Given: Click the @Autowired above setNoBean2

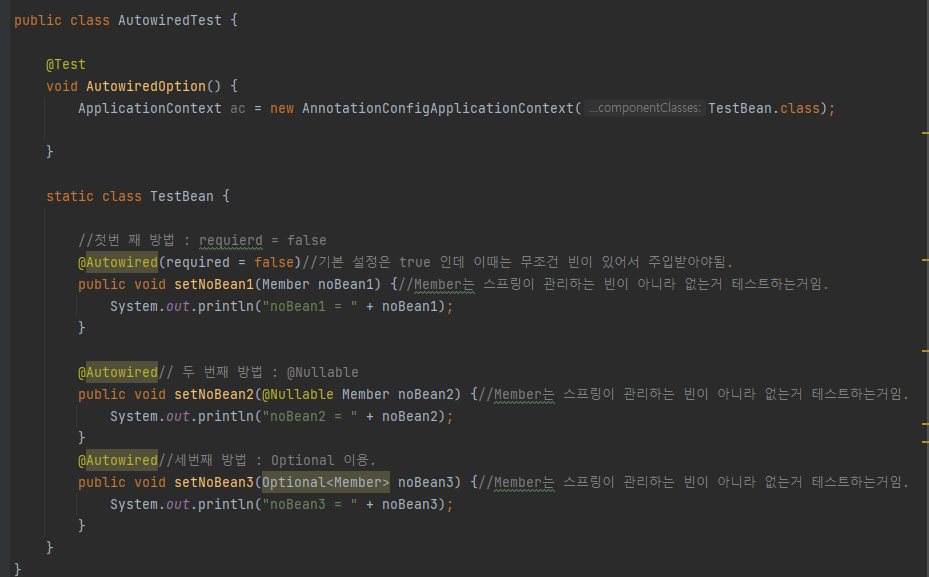Looking at the screenshot, I should 118,372.
